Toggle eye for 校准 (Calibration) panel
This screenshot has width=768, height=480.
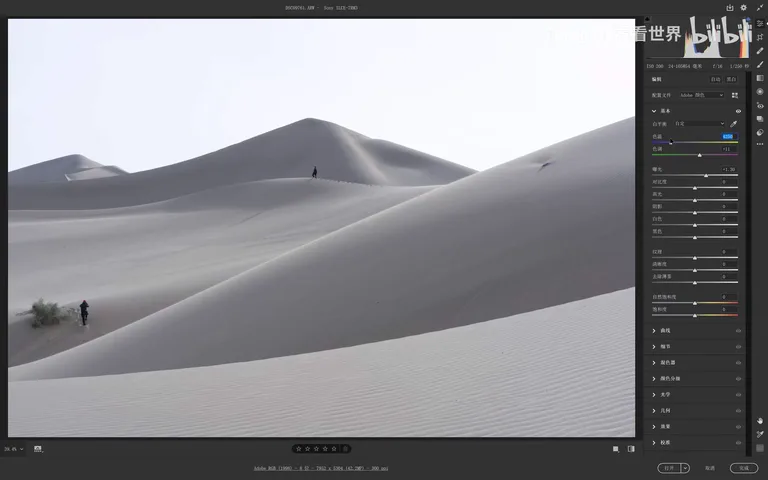point(738,443)
